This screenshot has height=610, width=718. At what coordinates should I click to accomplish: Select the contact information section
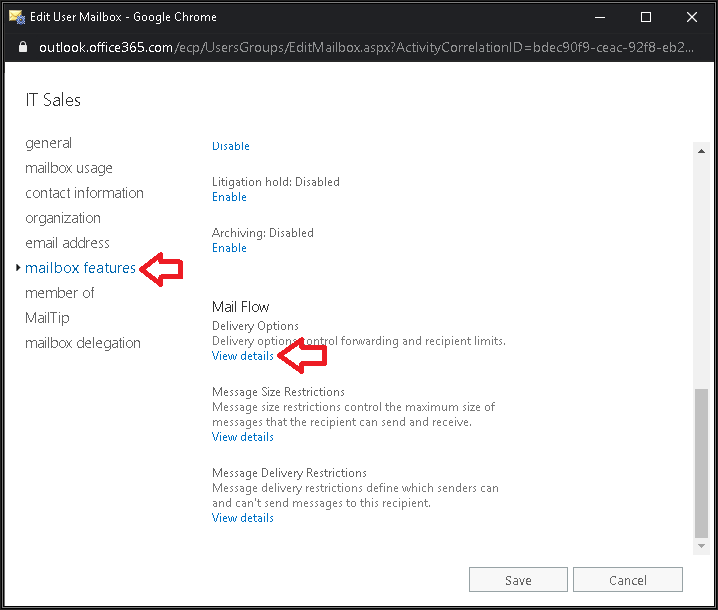tap(84, 193)
